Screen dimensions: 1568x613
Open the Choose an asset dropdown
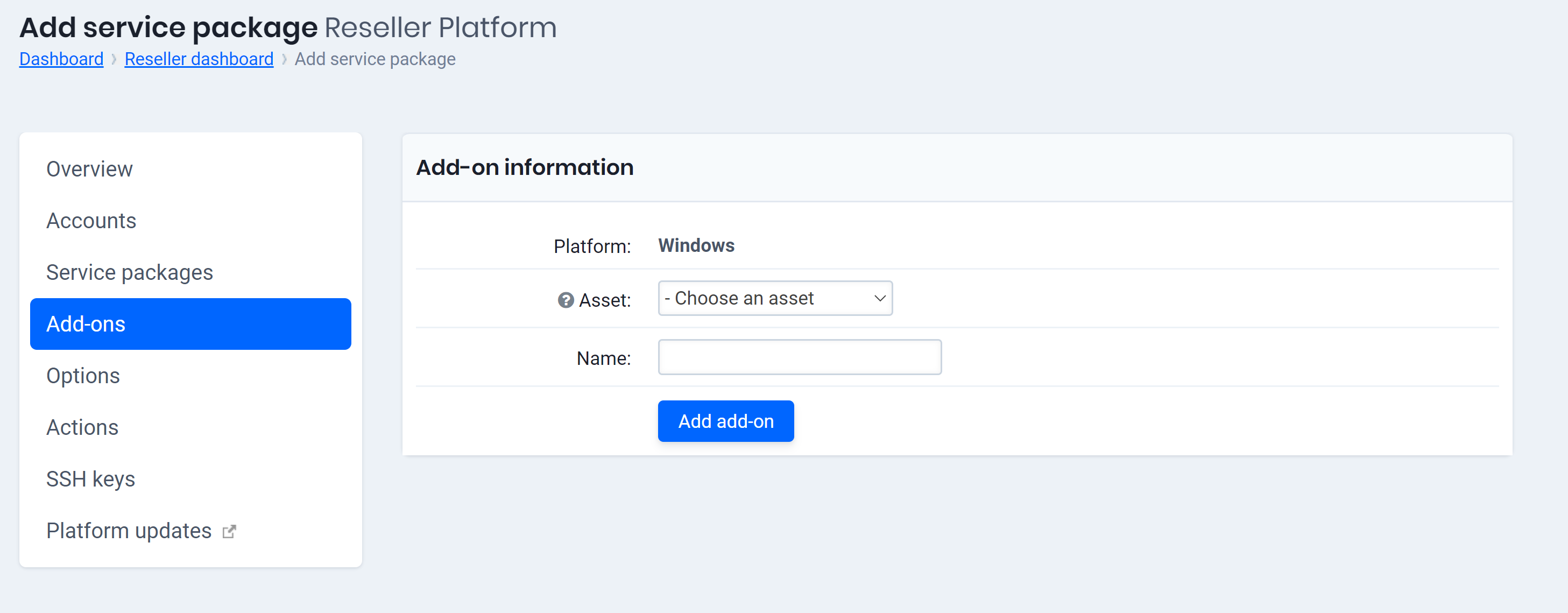(775, 298)
